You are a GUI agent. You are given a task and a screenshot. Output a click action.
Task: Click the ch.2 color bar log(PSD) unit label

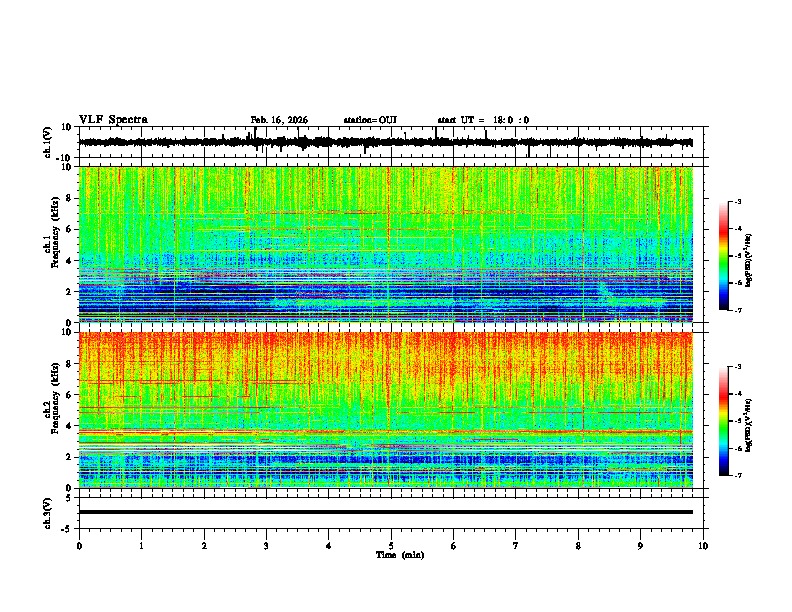click(x=749, y=424)
